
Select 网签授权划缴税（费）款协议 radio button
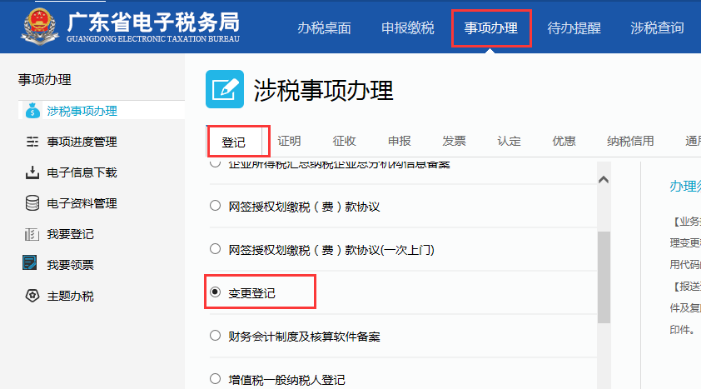215,206
